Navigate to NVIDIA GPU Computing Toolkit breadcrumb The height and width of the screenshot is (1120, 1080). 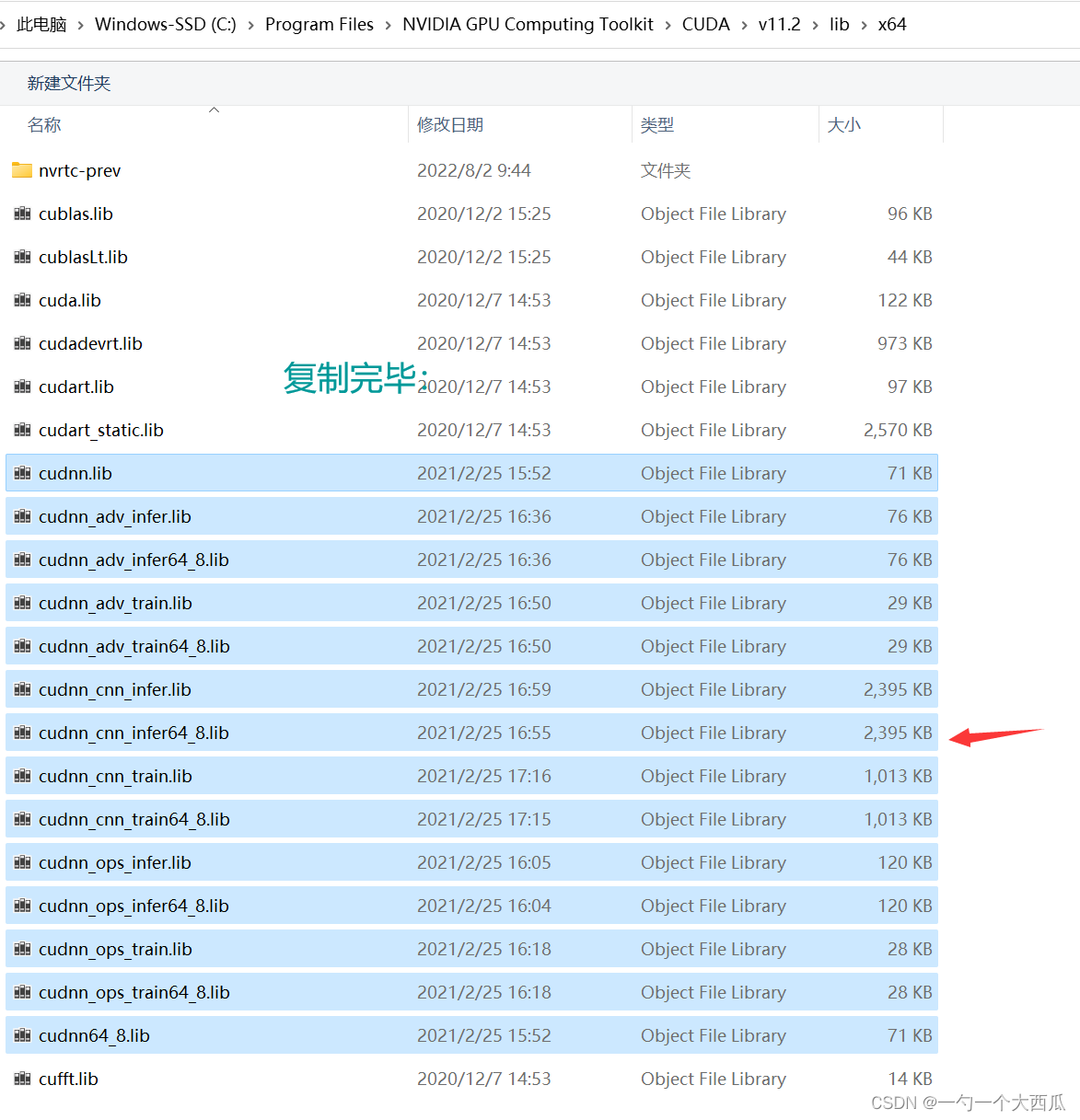click(x=528, y=25)
